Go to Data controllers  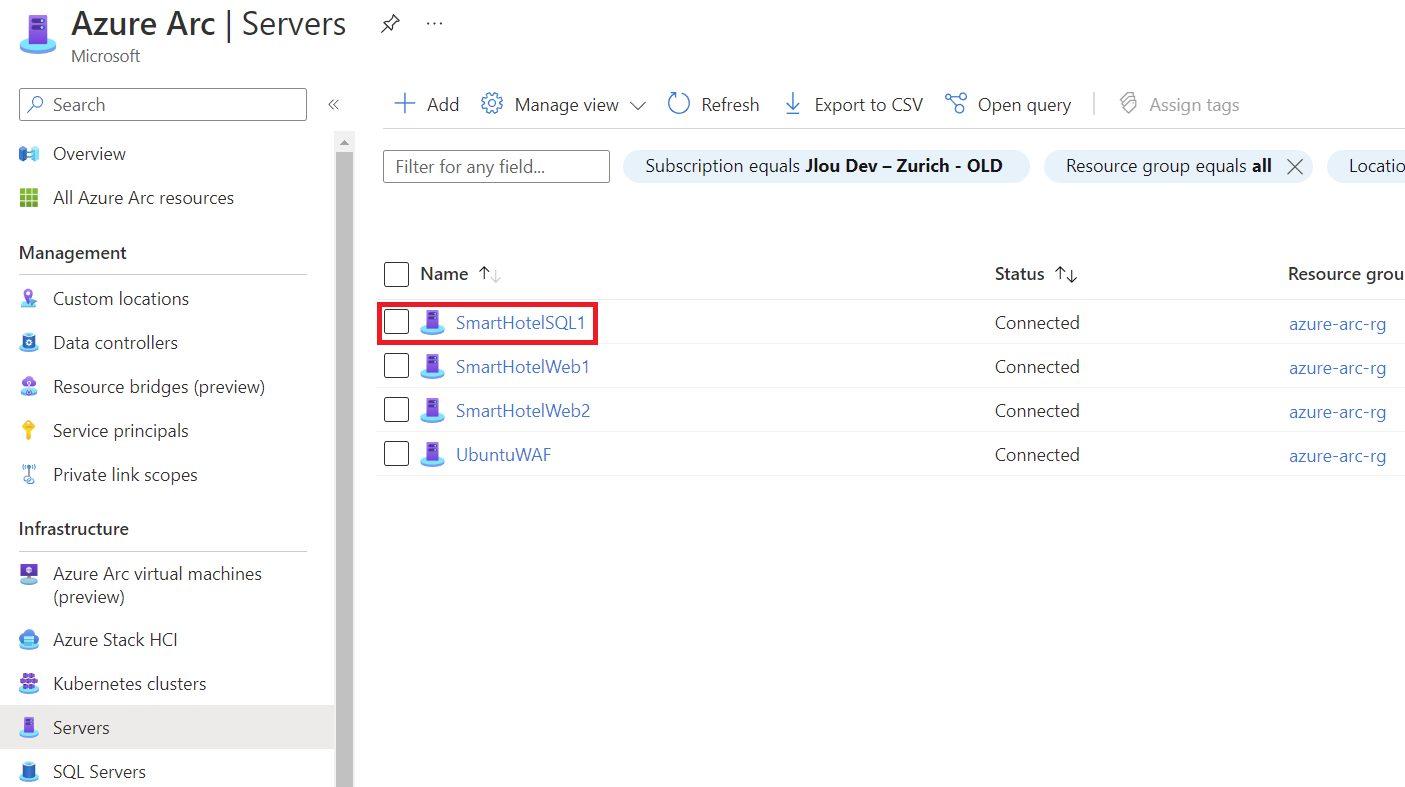[115, 343]
